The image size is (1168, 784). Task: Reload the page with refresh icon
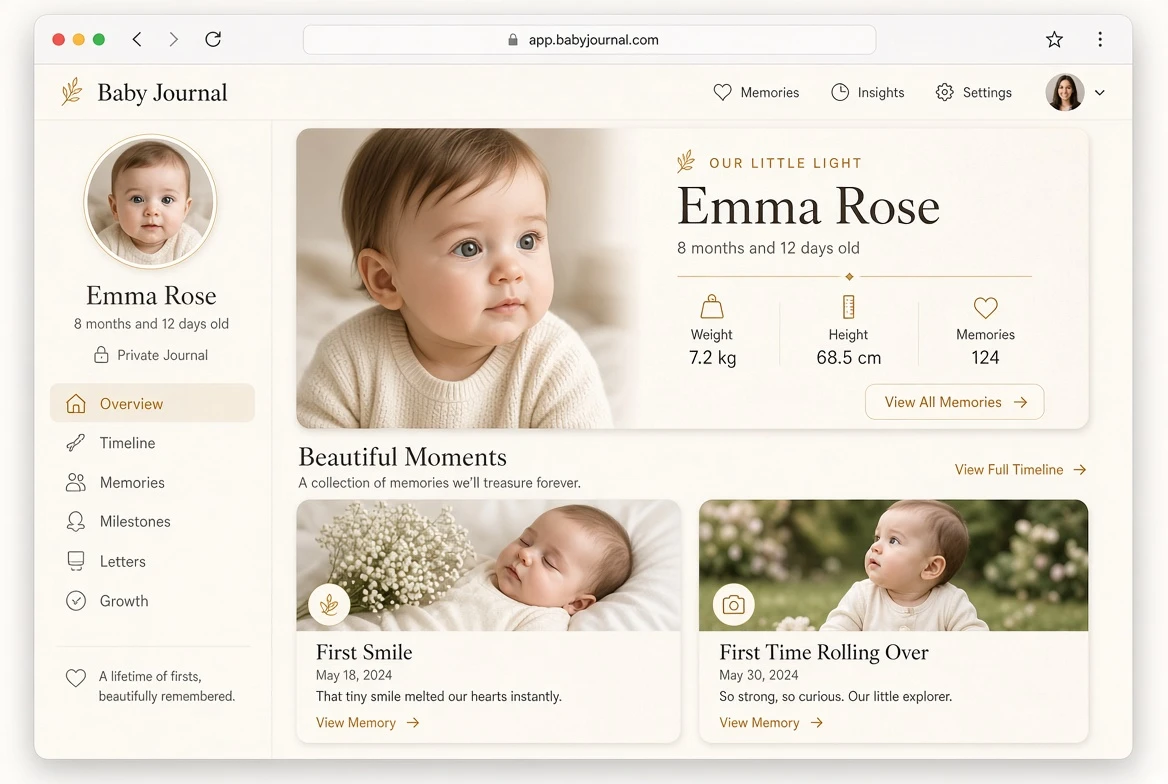(213, 39)
